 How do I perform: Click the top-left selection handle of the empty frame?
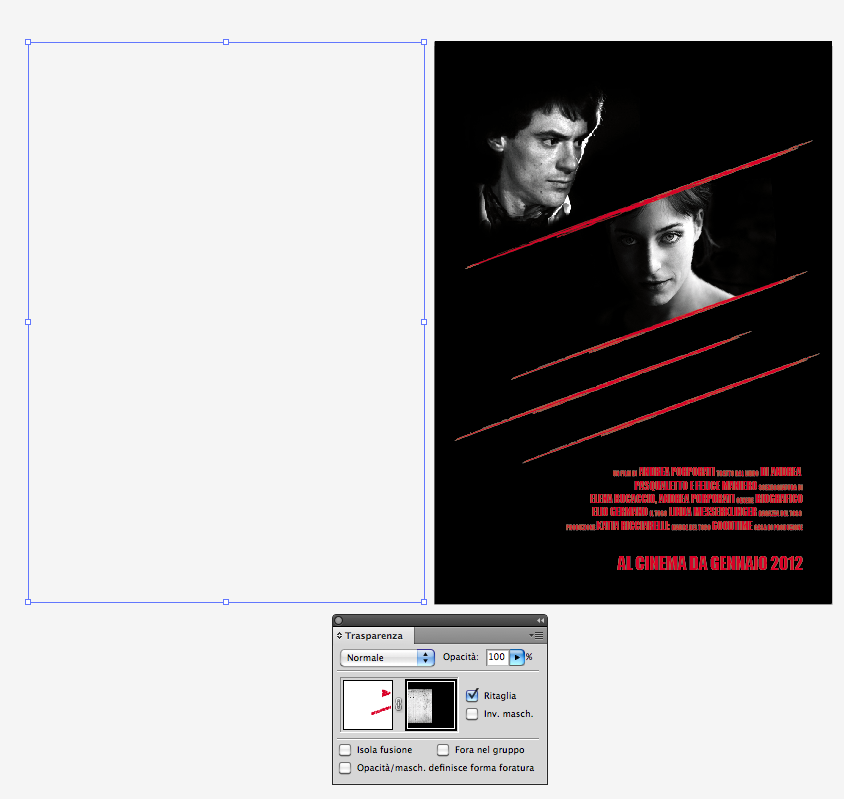(28, 42)
